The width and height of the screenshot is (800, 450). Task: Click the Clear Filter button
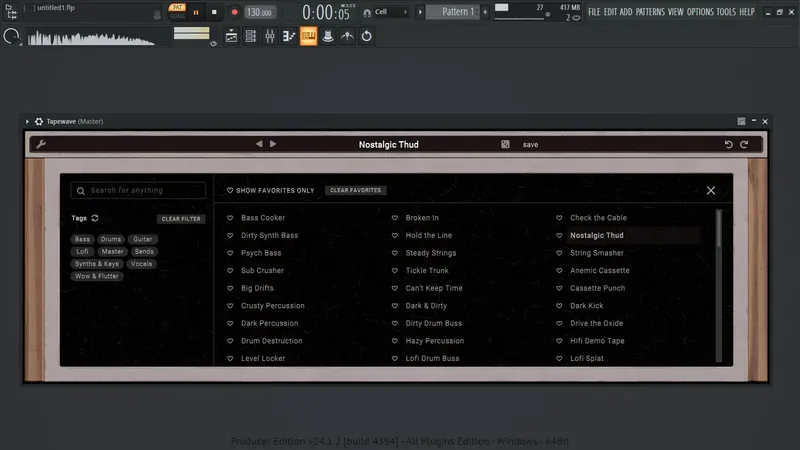(181, 219)
